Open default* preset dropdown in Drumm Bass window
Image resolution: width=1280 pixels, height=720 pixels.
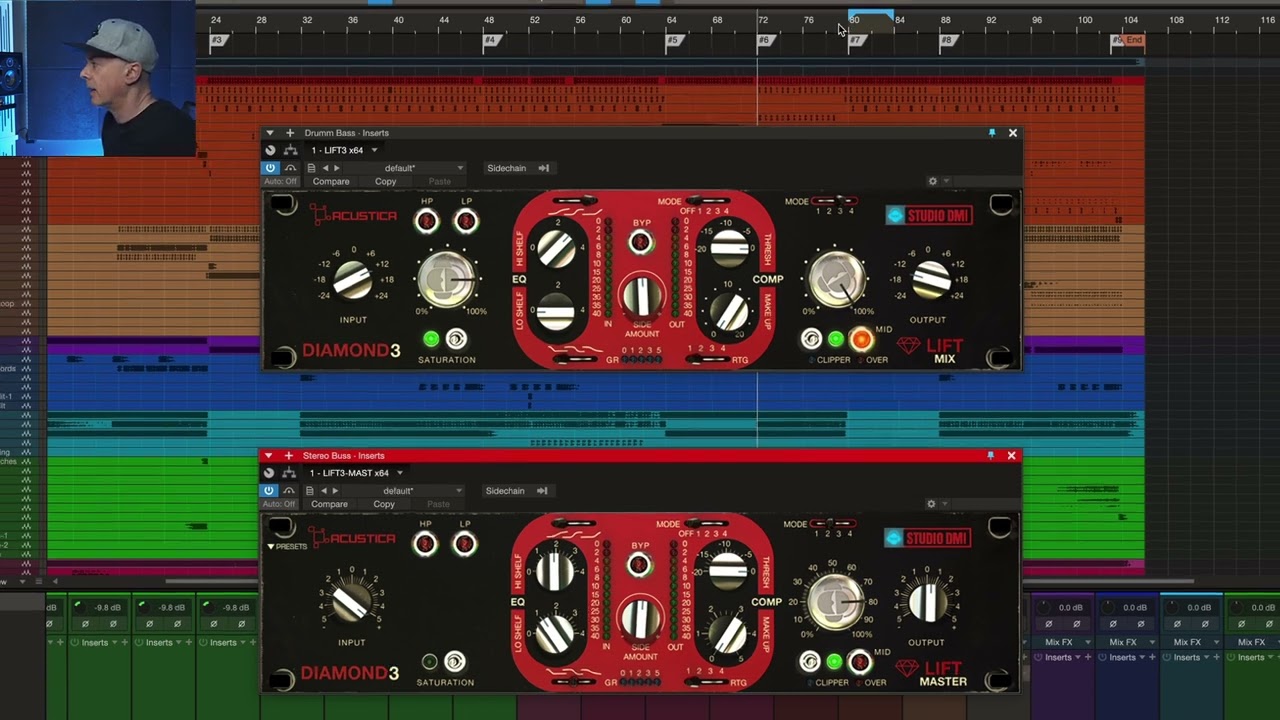(405, 168)
